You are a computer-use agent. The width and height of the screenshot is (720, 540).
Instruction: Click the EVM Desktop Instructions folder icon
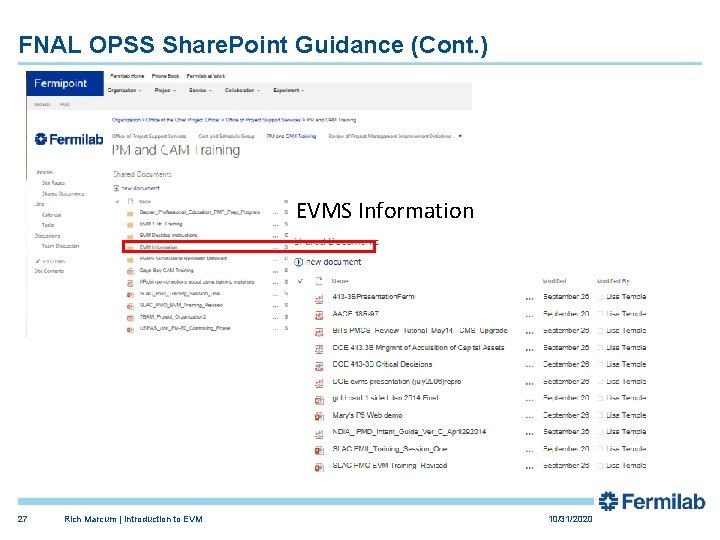pyautogui.click(x=130, y=236)
